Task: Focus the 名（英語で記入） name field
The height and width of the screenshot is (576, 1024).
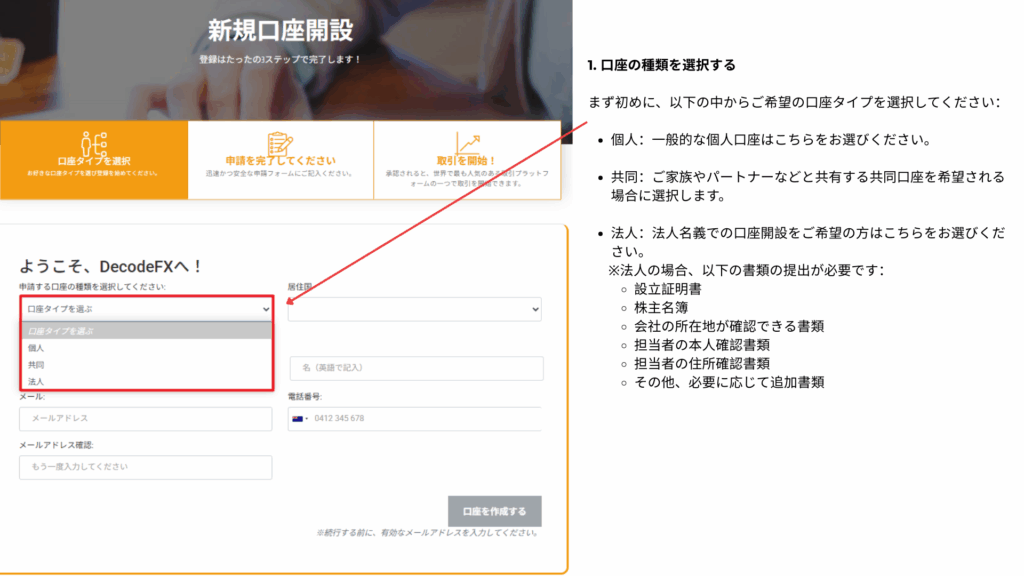Action: (x=415, y=369)
